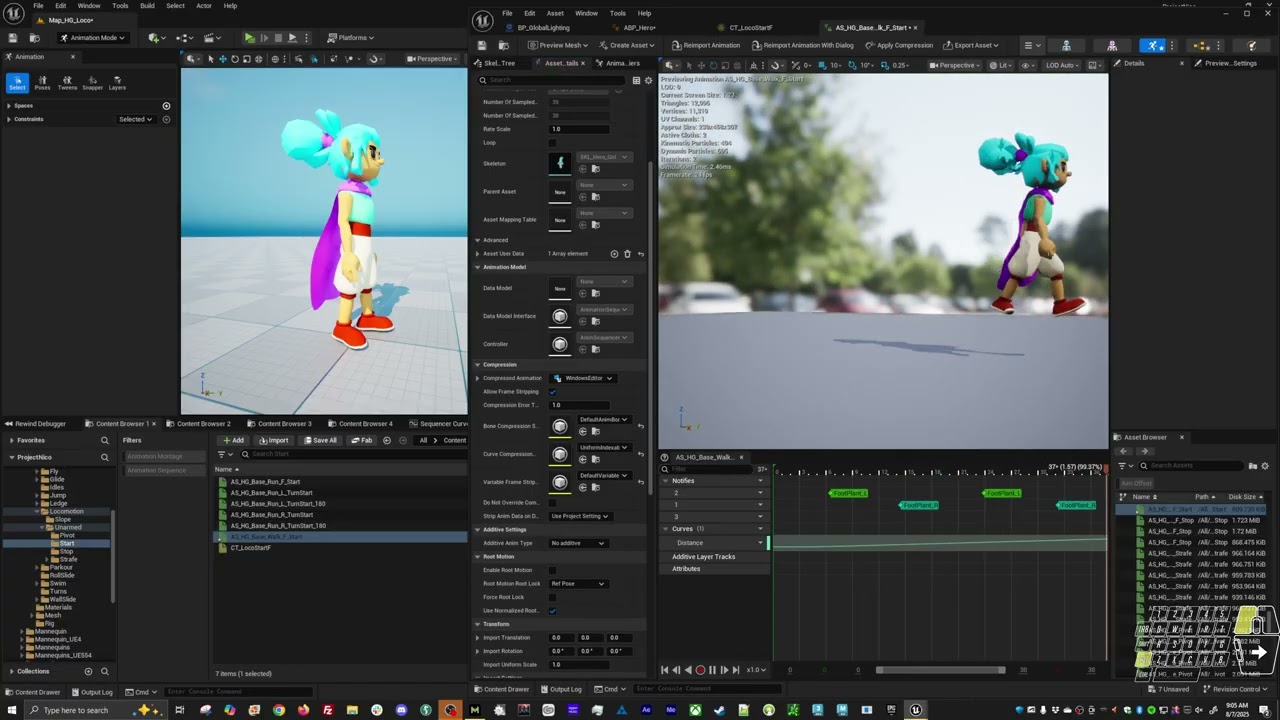This screenshot has width=1280, height=720.
Task: Enable Root Motion checkbox
Action: coord(552,570)
